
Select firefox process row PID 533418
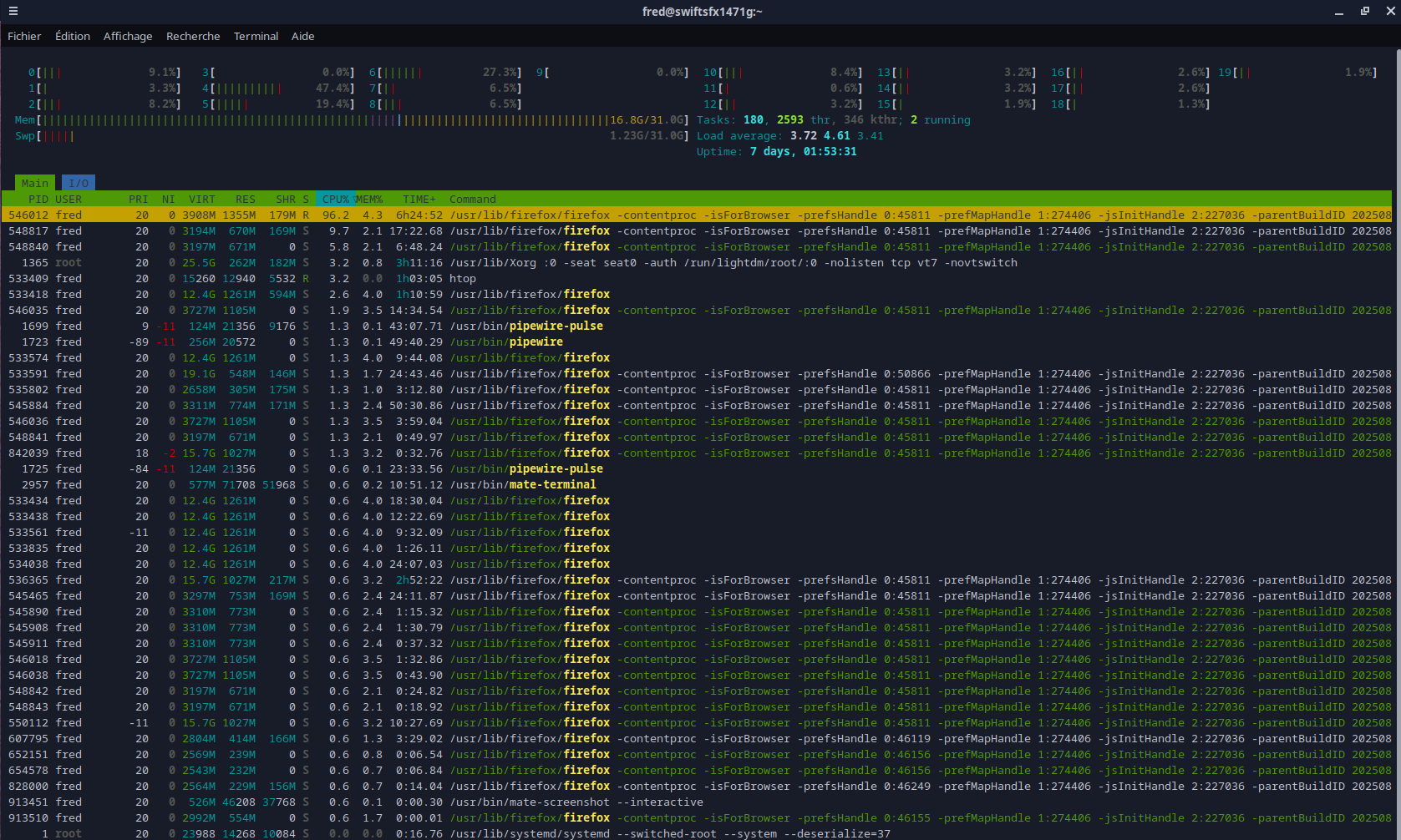(697, 295)
